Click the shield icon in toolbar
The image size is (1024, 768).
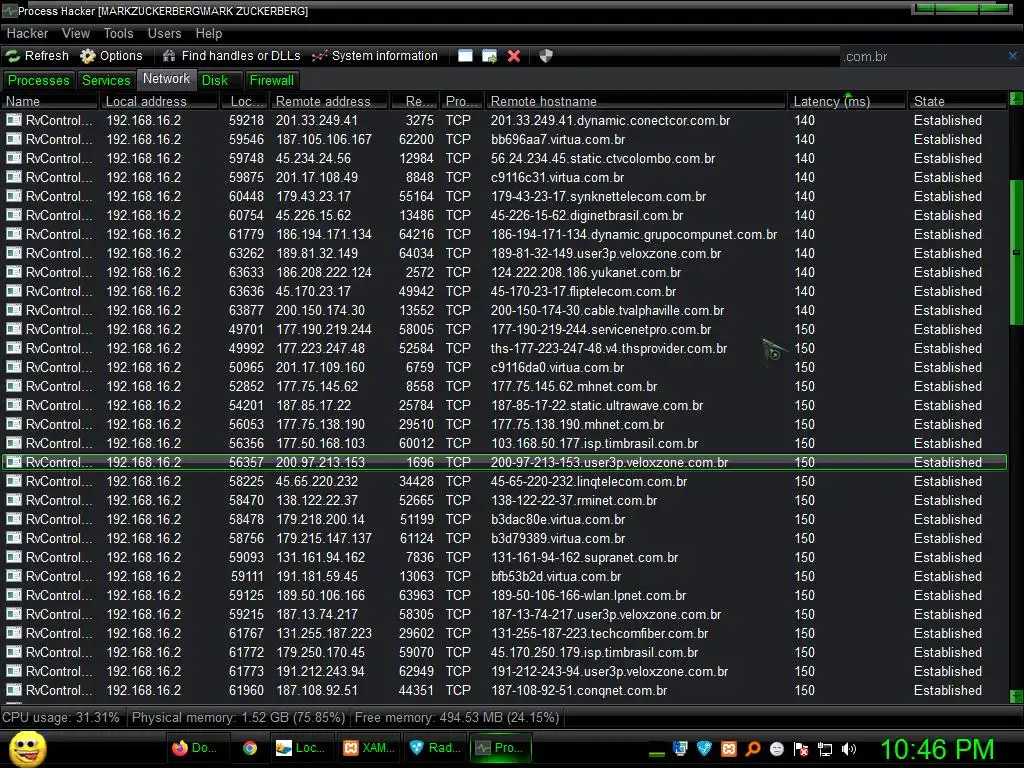pyautogui.click(x=546, y=56)
